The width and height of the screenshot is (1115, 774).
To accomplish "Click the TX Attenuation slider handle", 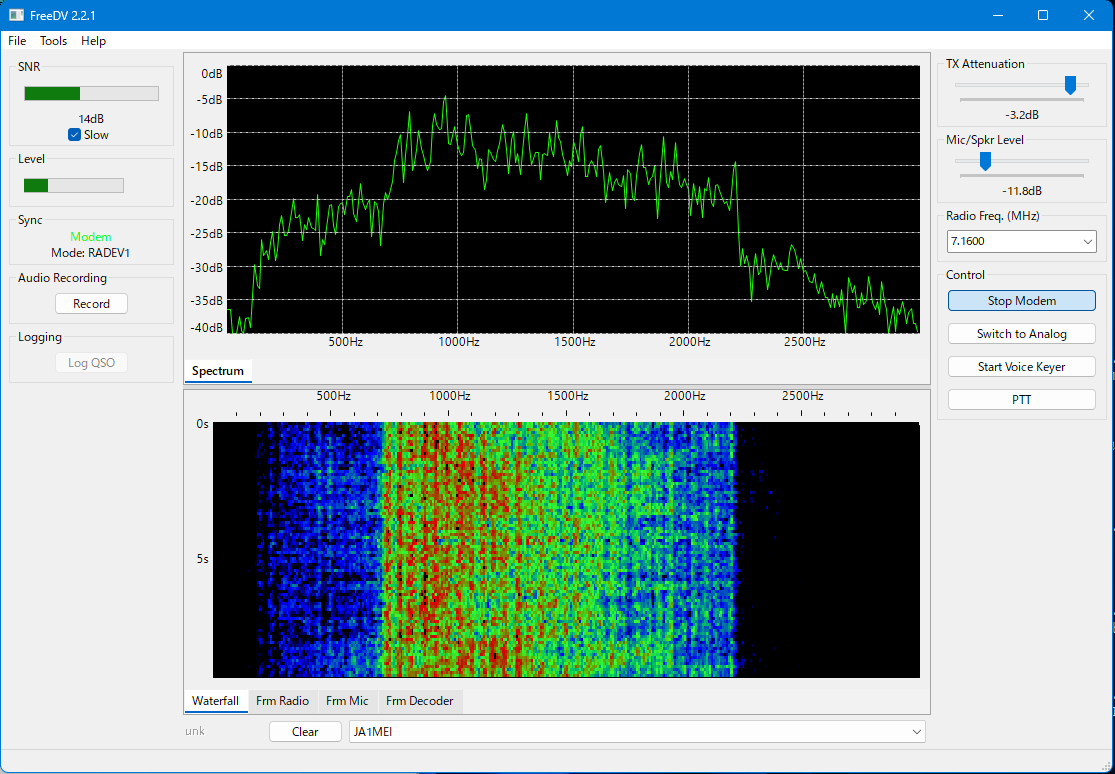I will point(1070,86).
